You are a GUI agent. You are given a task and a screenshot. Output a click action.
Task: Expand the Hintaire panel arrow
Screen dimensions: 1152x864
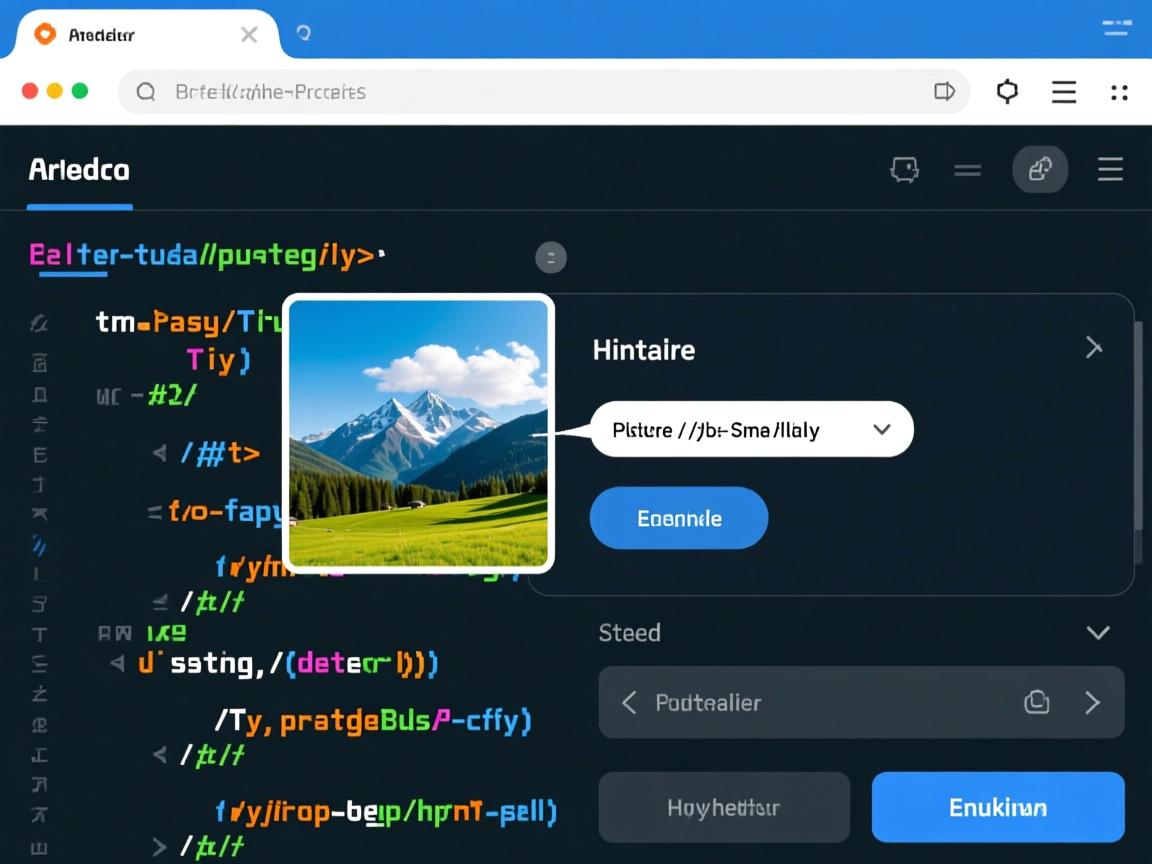[1094, 348]
